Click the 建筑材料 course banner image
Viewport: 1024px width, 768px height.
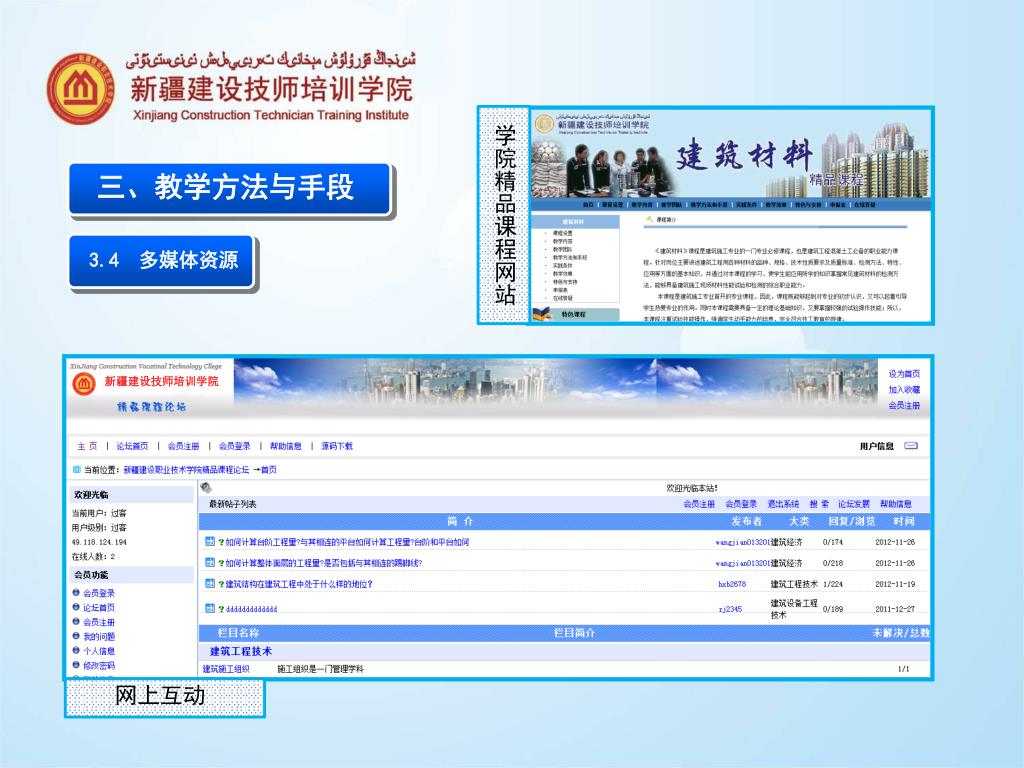(730, 154)
